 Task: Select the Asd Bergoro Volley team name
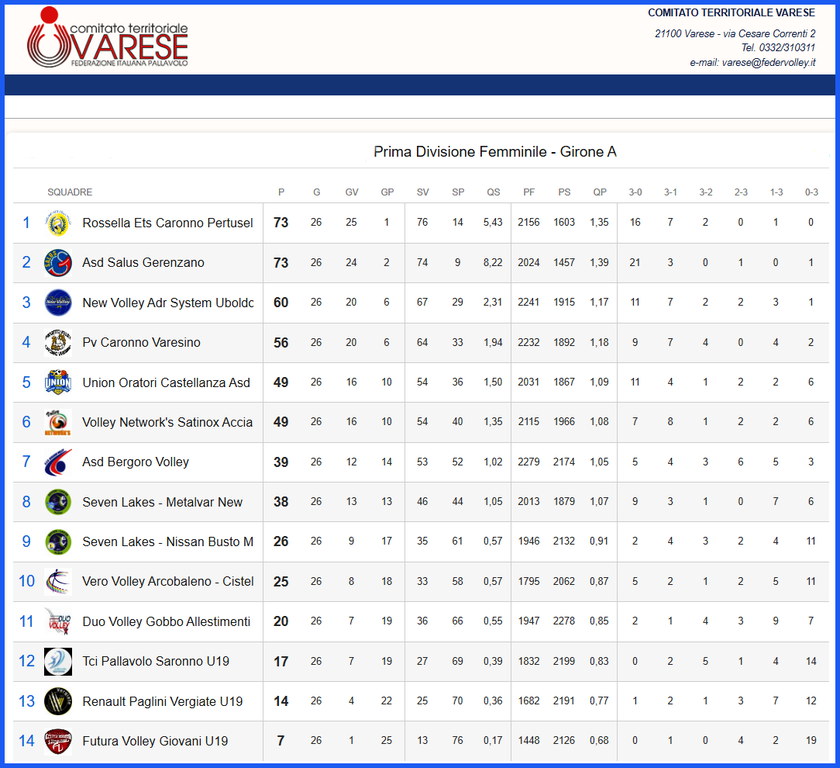pos(136,462)
